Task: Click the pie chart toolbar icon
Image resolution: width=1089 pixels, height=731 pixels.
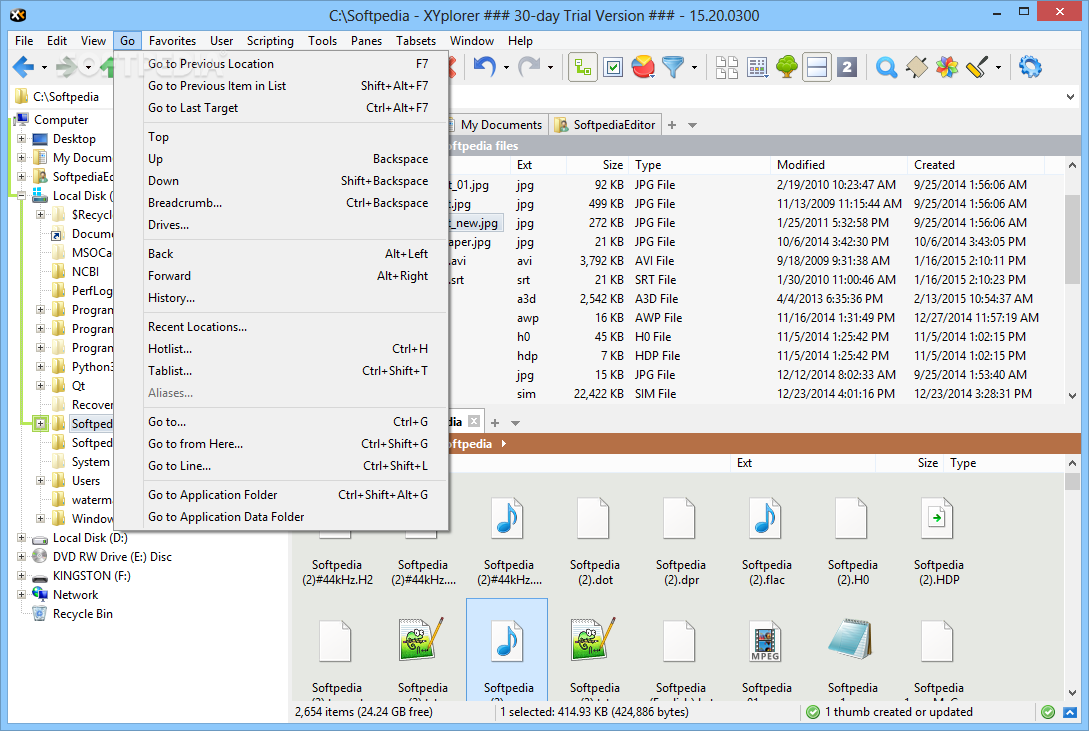Action: tap(643, 67)
